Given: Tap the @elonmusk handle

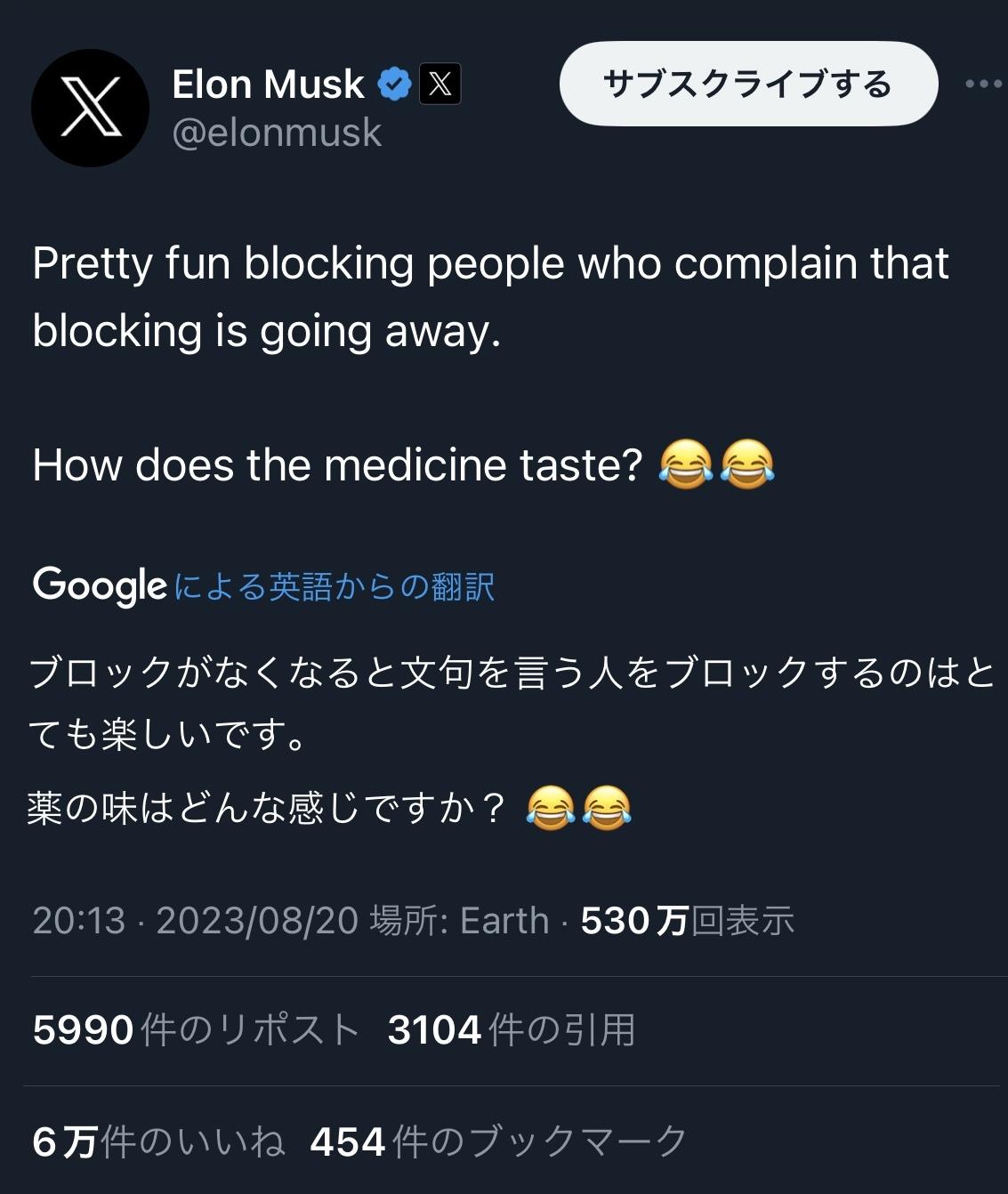Looking at the screenshot, I should tap(277, 133).
